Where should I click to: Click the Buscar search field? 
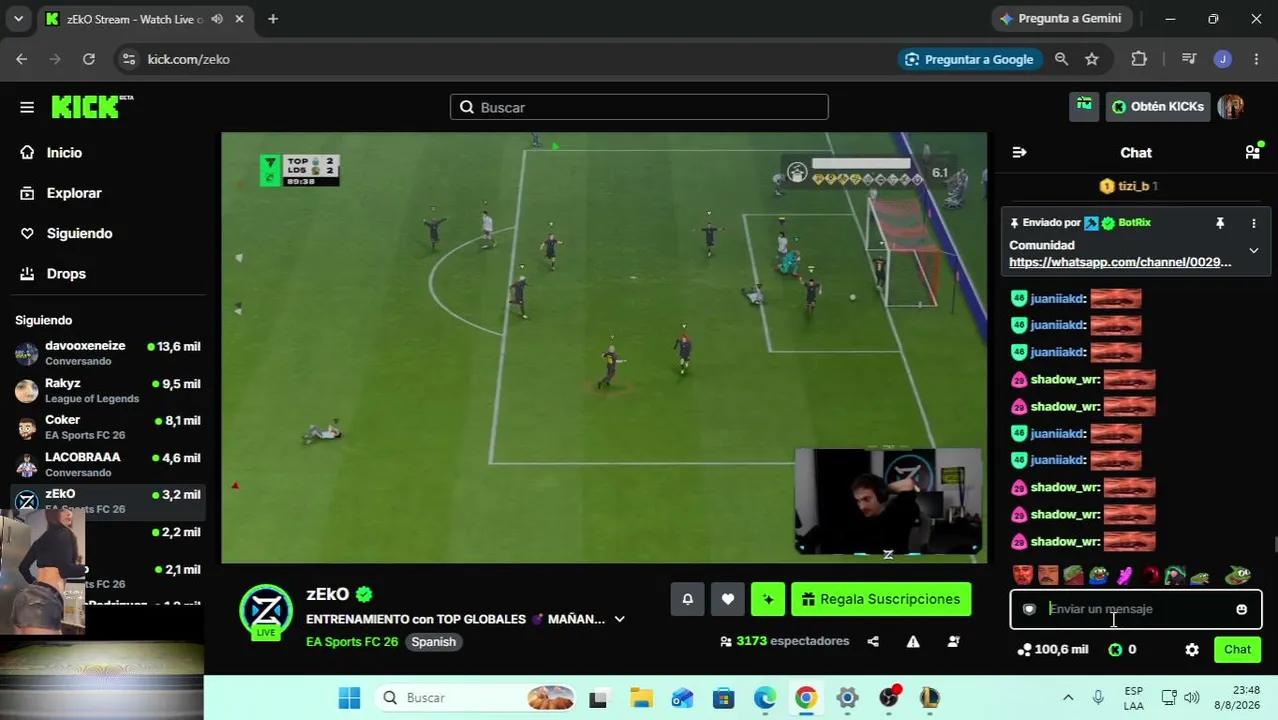(639, 107)
